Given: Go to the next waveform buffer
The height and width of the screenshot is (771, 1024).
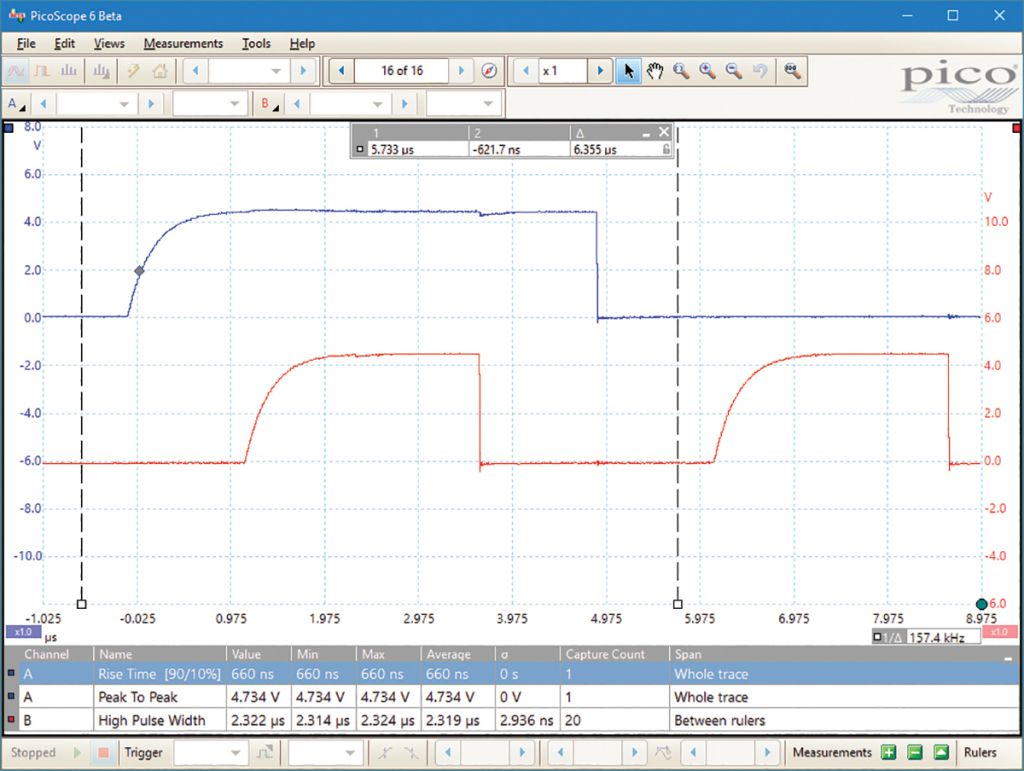Looking at the screenshot, I should pos(461,71).
